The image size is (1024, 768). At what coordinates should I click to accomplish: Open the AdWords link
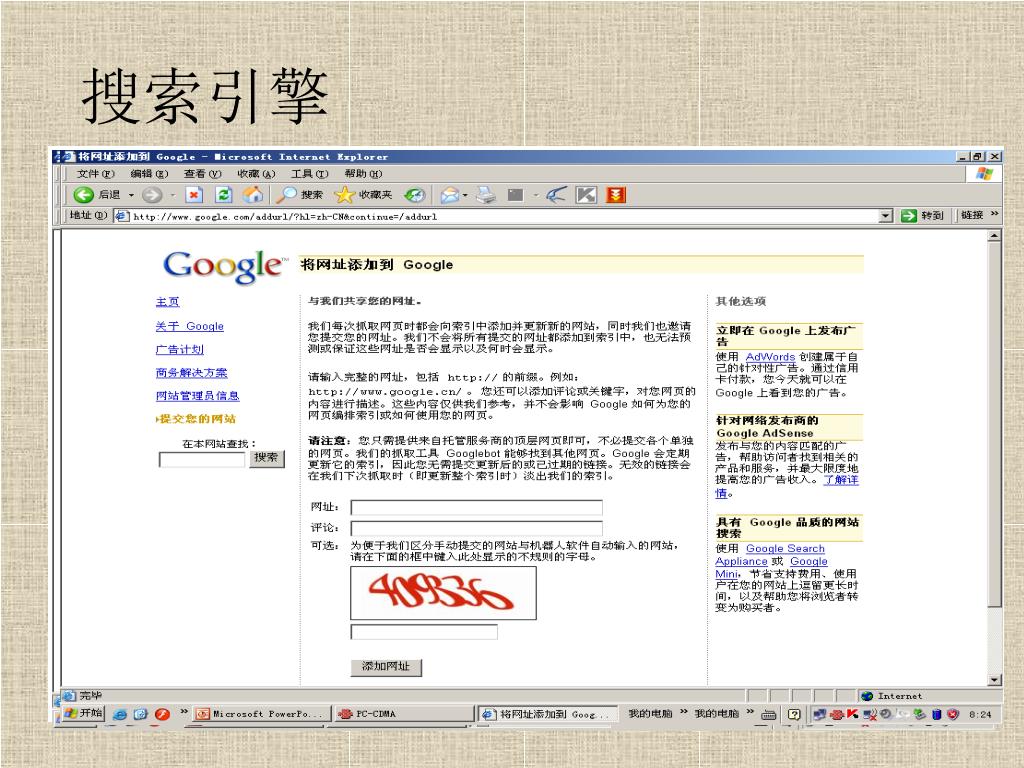[770, 357]
